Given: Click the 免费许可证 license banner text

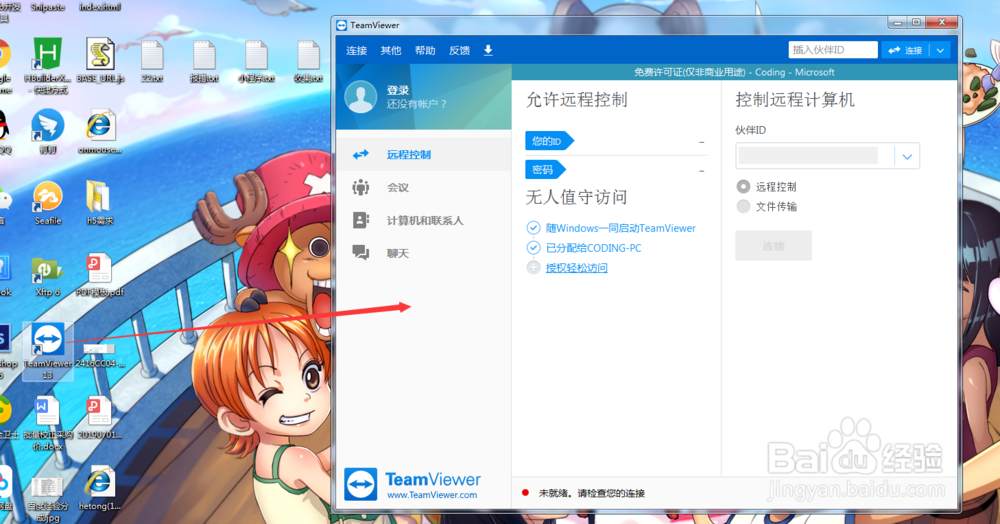Looking at the screenshot, I should (734, 72).
